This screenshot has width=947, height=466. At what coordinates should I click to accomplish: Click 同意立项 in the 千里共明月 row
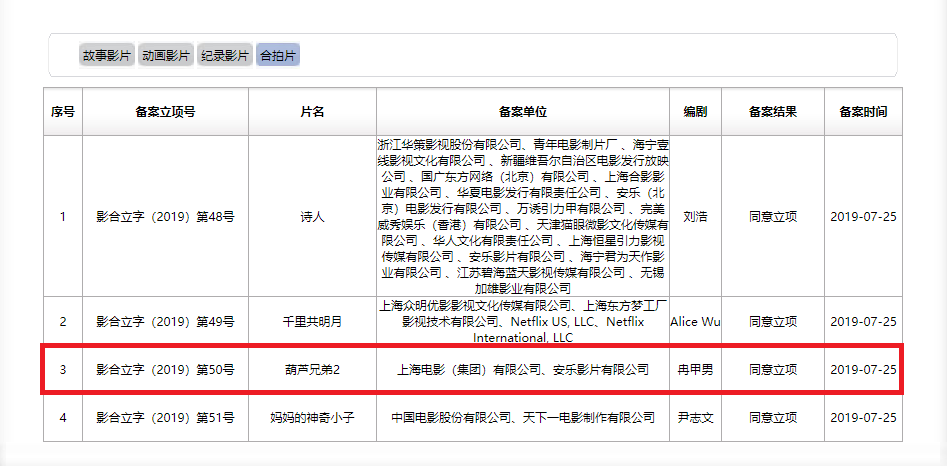(x=773, y=322)
